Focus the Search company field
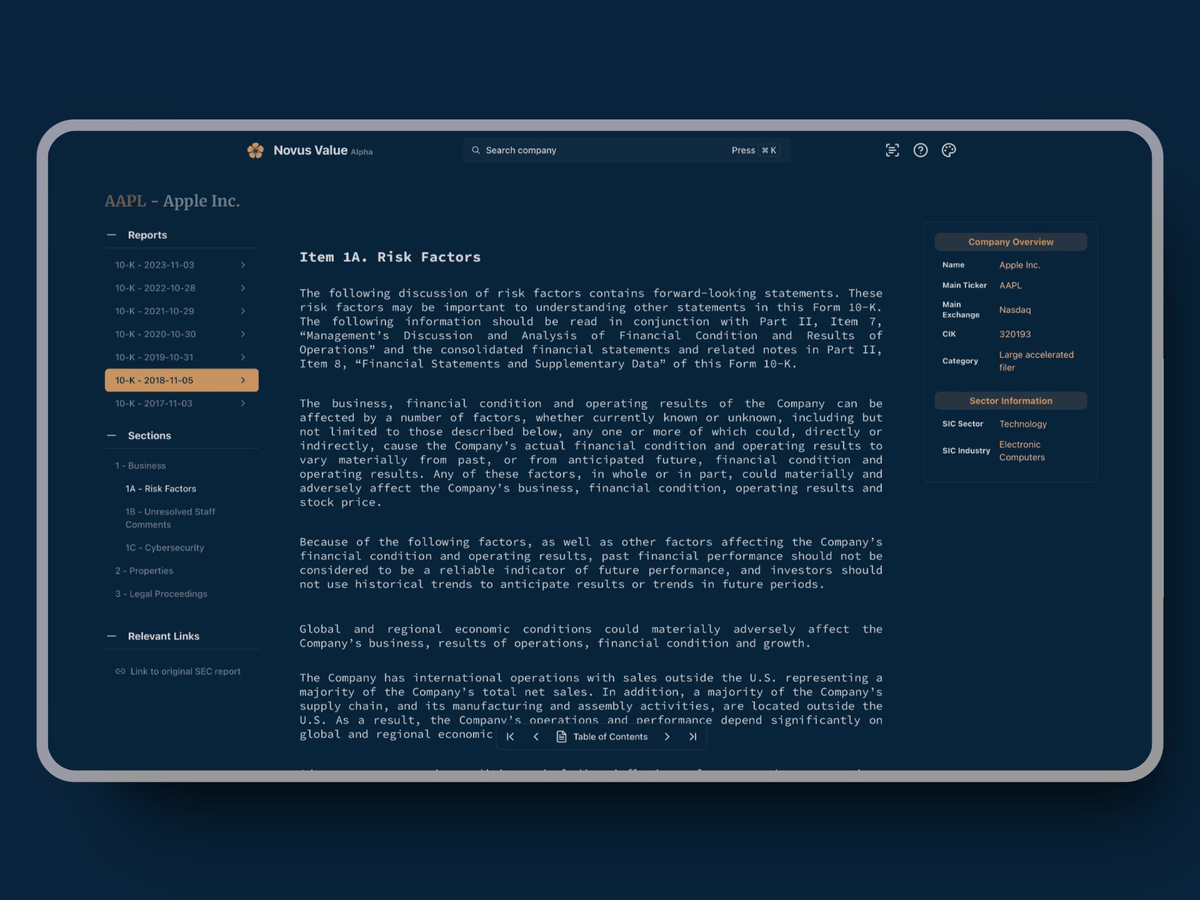The image size is (1200, 900). pyautogui.click(x=626, y=150)
